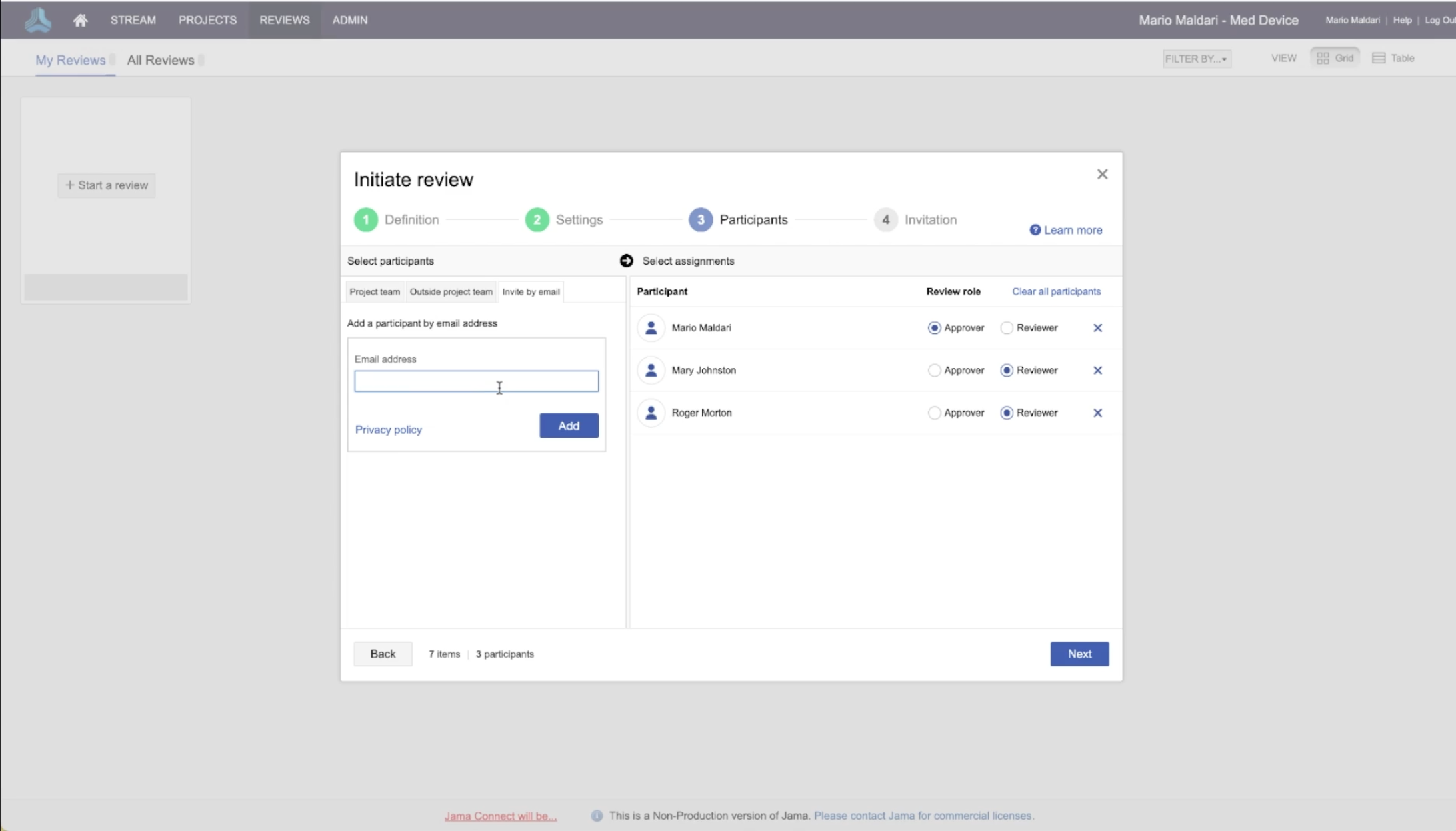Set Roger Morton as Approver
The image size is (1456, 831).
click(934, 413)
